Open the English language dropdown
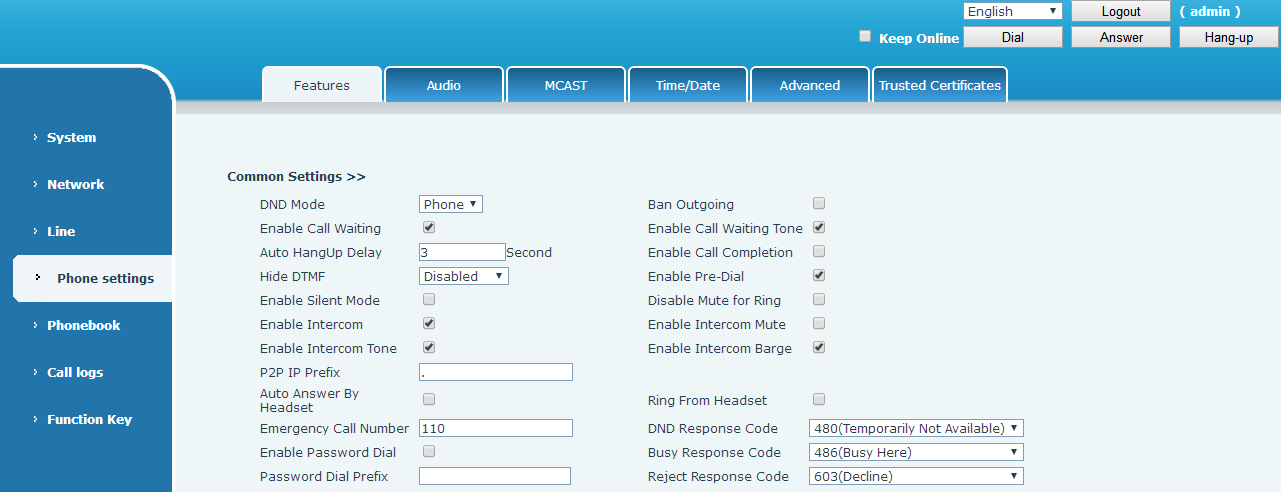The height and width of the screenshot is (492, 1281). 1012,12
